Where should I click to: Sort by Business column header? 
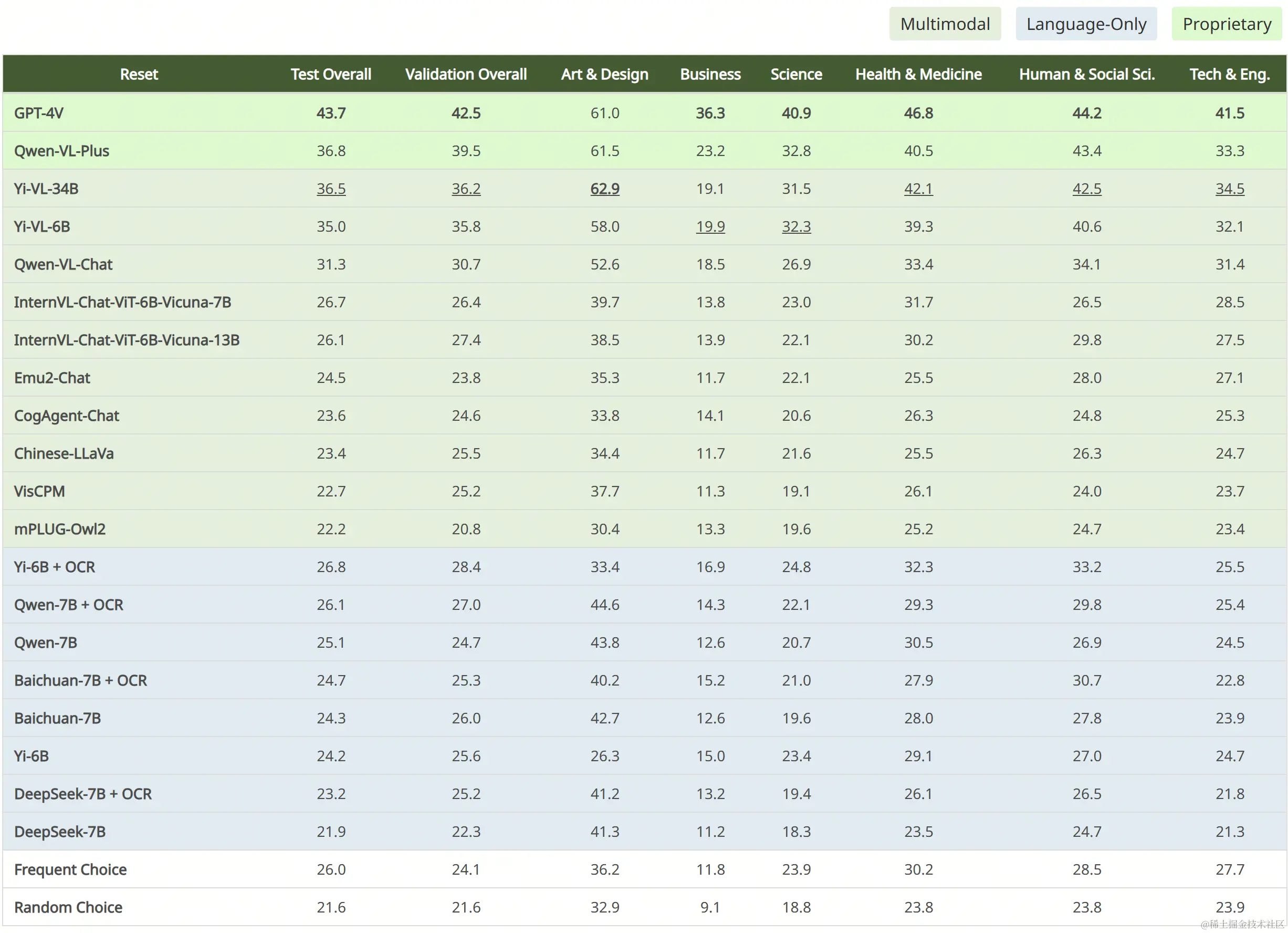(710, 75)
